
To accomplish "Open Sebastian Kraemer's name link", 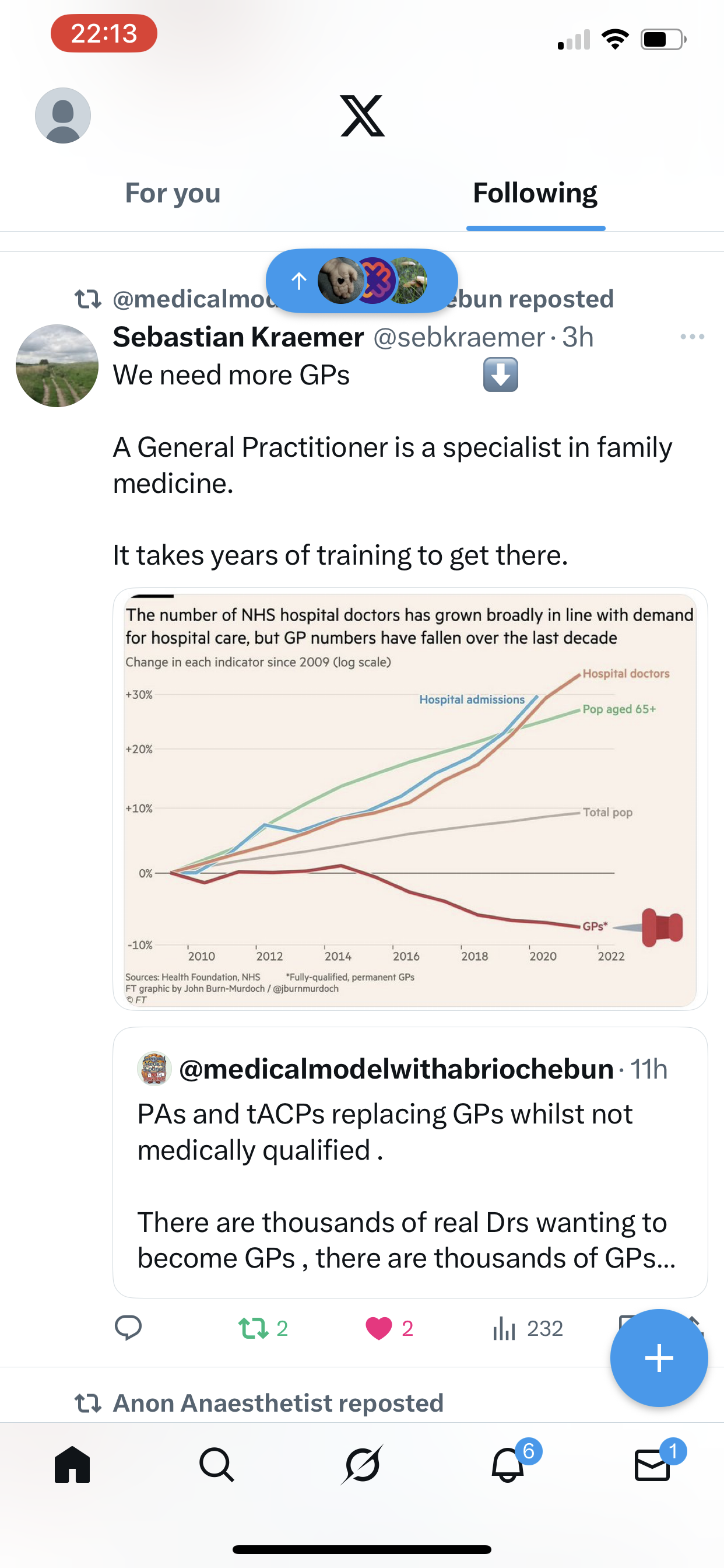I will point(238,337).
